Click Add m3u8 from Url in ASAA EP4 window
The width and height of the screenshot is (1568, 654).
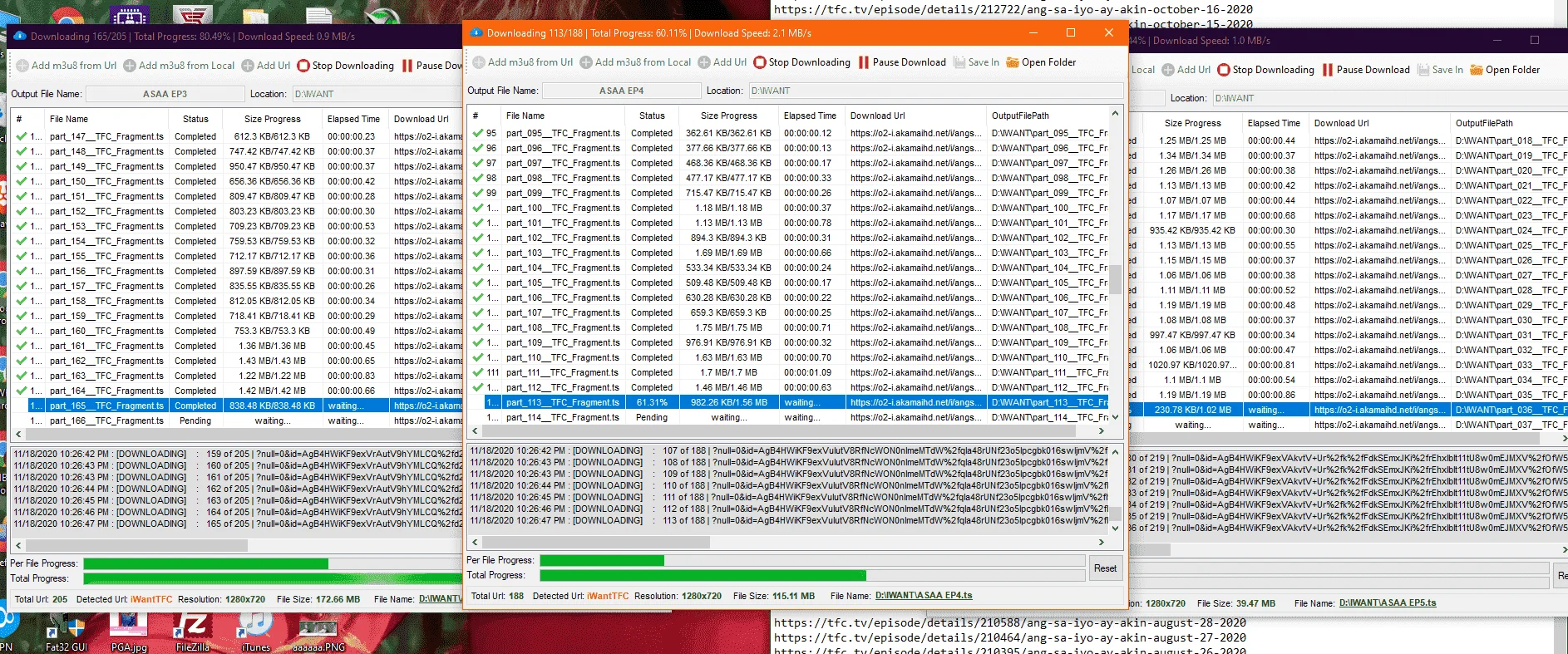tap(522, 62)
